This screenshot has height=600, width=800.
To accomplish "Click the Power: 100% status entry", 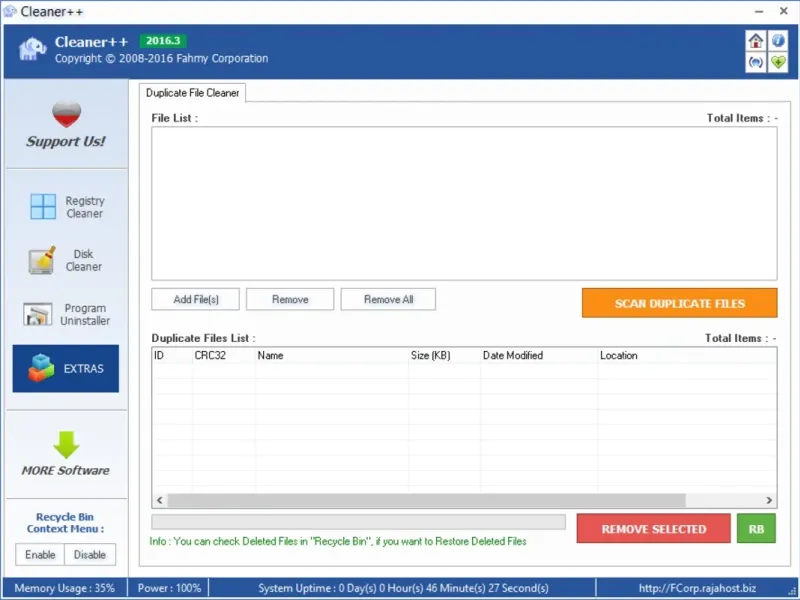I will [x=169, y=588].
